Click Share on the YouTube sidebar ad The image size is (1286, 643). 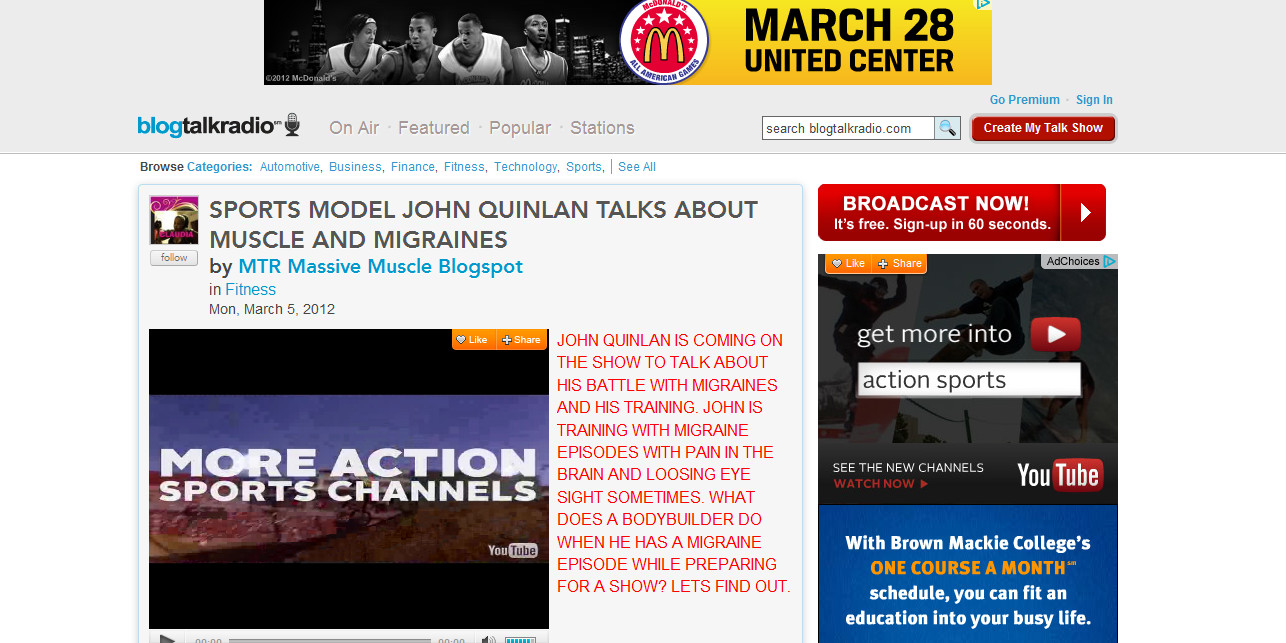click(x=899, y=264)
